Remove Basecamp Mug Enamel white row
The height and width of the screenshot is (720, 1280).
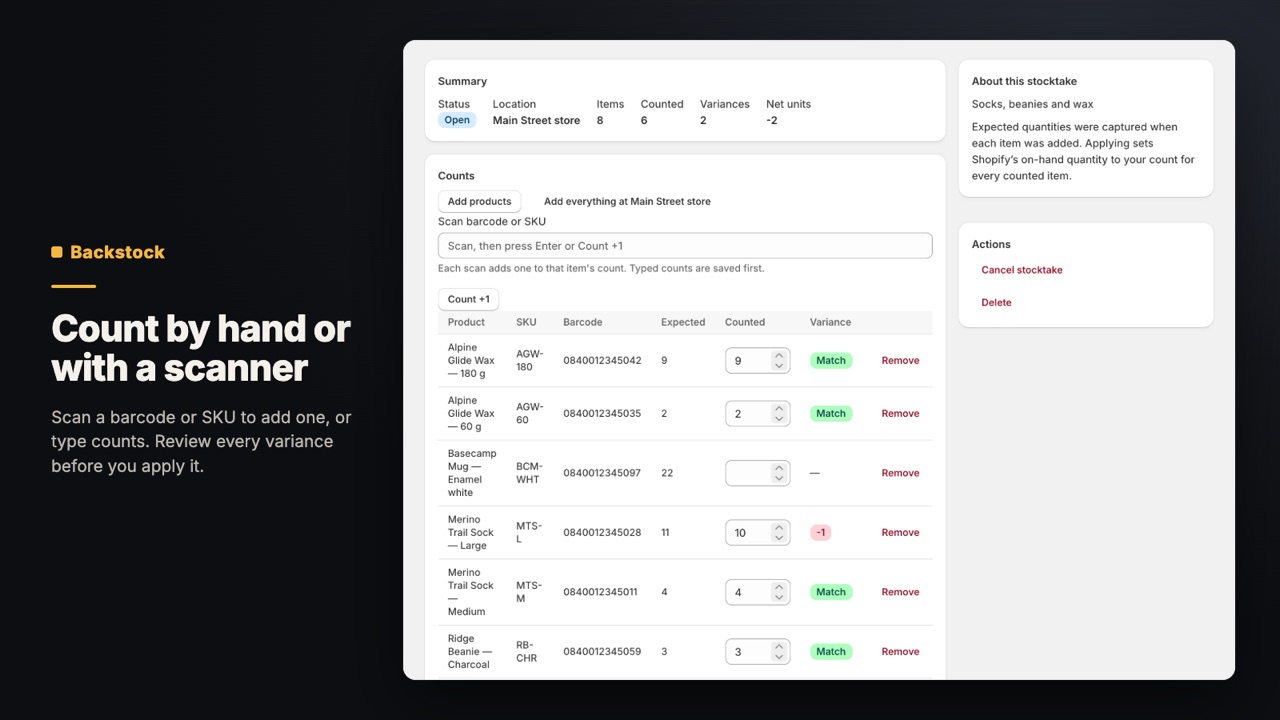[x=900, y=473]
